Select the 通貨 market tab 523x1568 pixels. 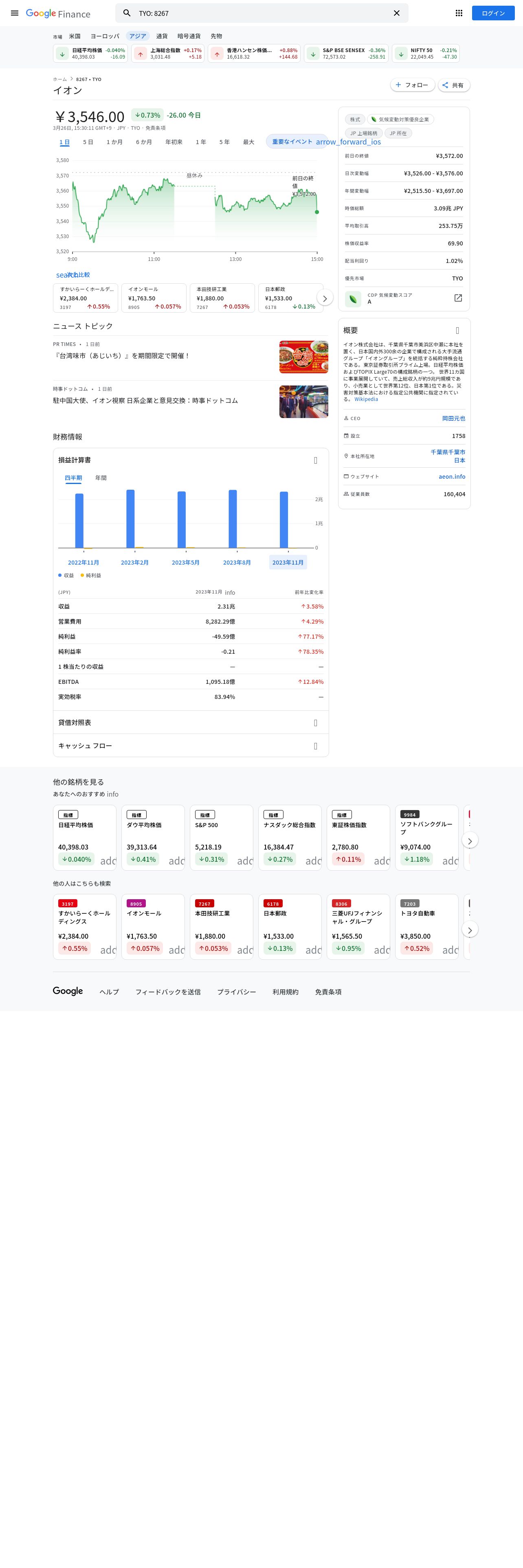point(162,36)
